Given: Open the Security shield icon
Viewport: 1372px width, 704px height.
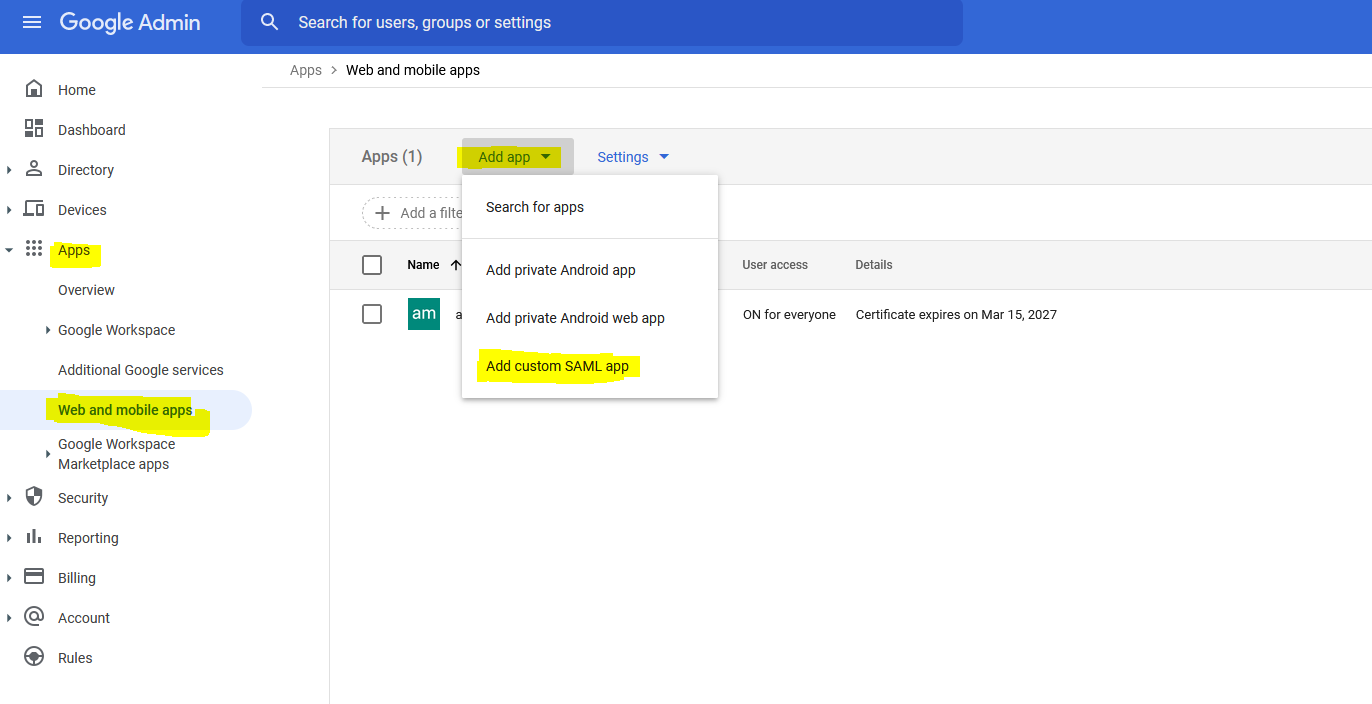Looking at the screenshot, I should click(33, 497).
